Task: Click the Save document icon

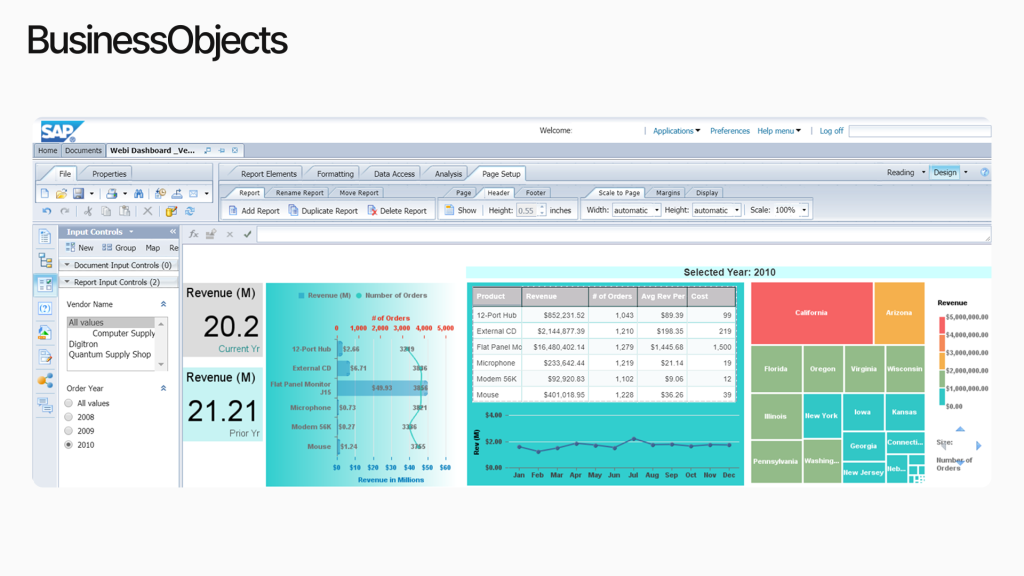Action: (x=78, y=194)
